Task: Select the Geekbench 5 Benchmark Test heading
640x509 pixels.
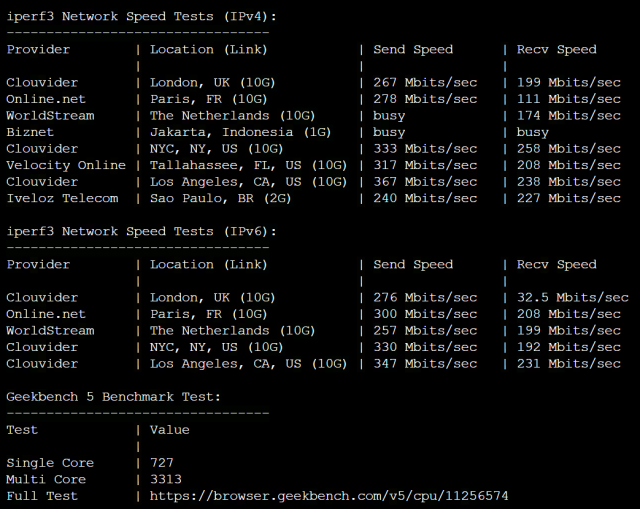Action: click(113, 397)
